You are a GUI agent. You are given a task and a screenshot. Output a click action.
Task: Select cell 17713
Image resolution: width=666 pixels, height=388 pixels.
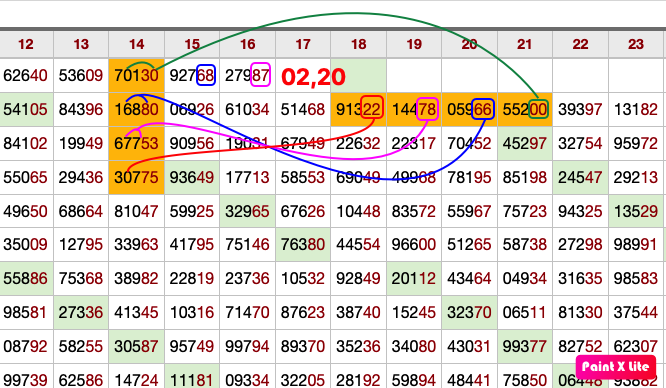pos(248,178)
